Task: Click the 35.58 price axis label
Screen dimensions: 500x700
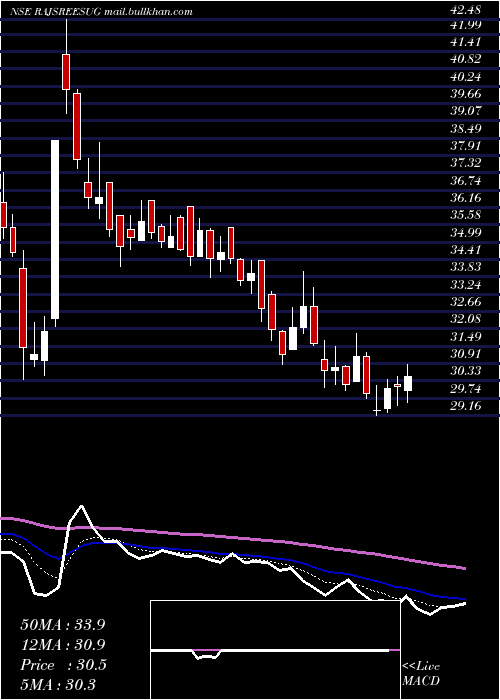Action: (x=465, y=215)
